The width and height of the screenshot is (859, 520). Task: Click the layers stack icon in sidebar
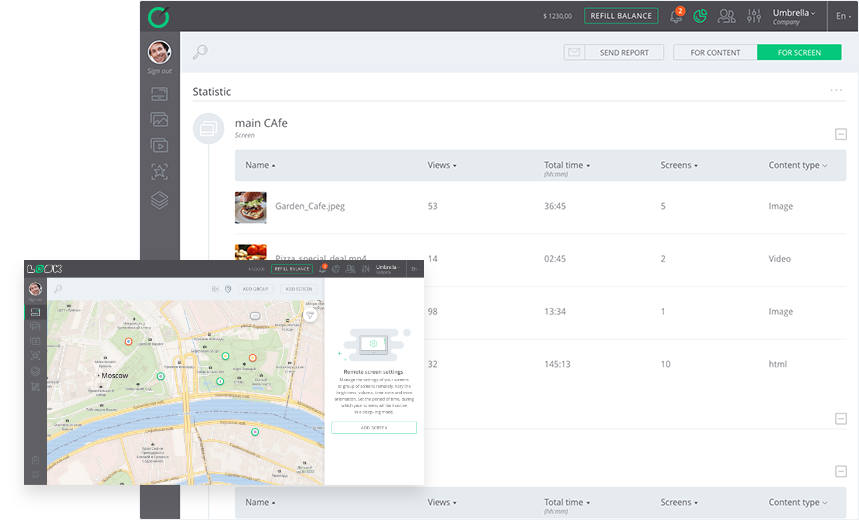pyautogui.click(x=159, y=200)
